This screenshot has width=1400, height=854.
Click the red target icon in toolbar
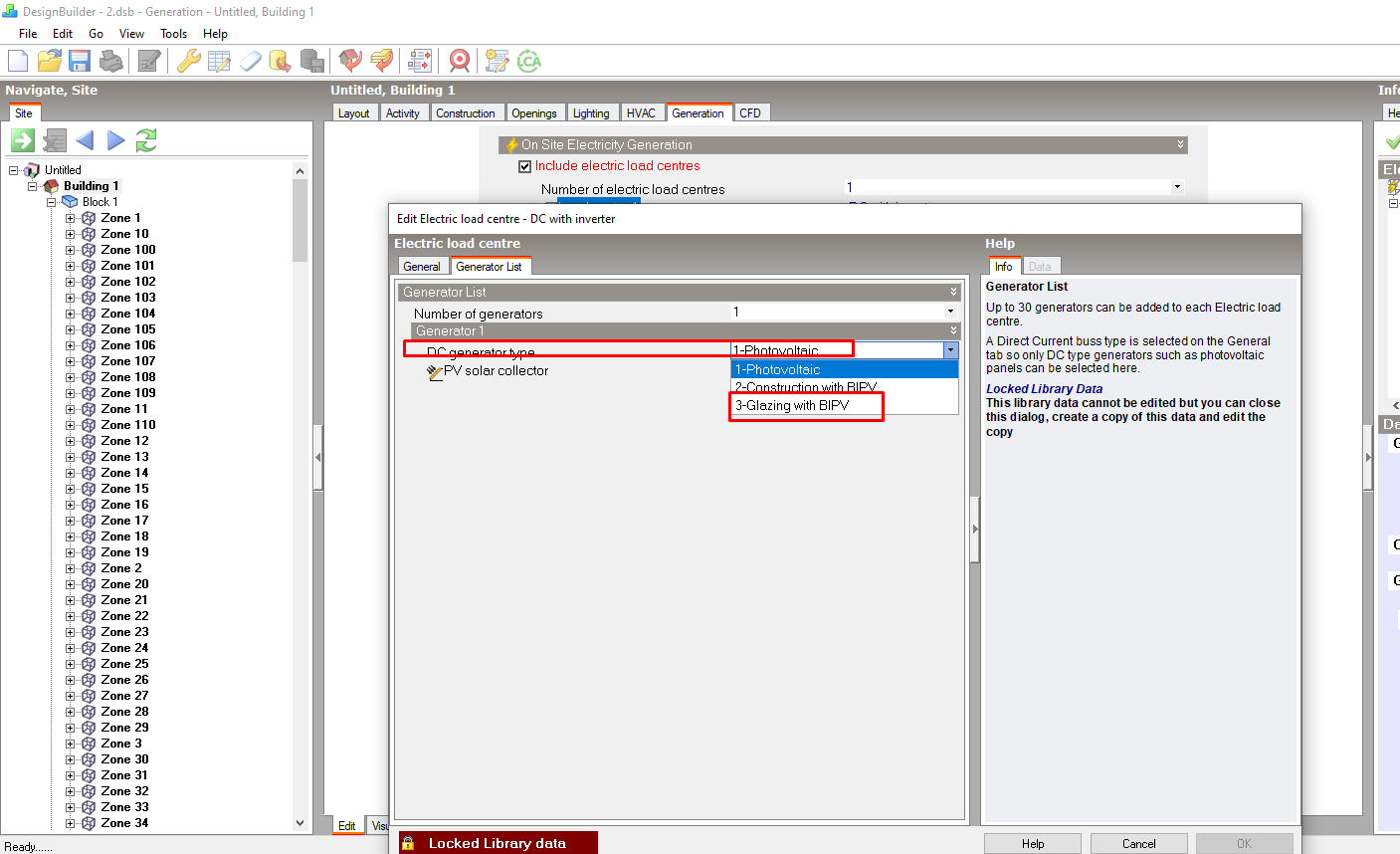click(459, 61)
